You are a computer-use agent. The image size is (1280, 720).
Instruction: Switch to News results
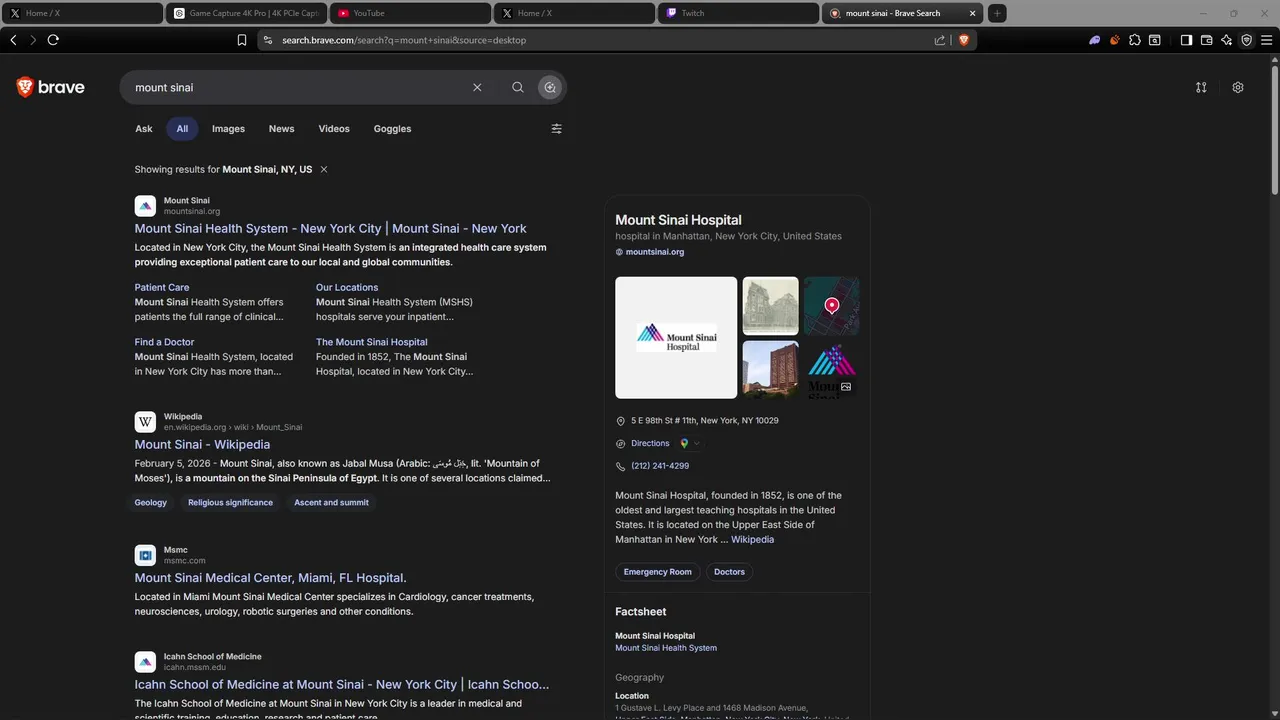click(282, 129)
